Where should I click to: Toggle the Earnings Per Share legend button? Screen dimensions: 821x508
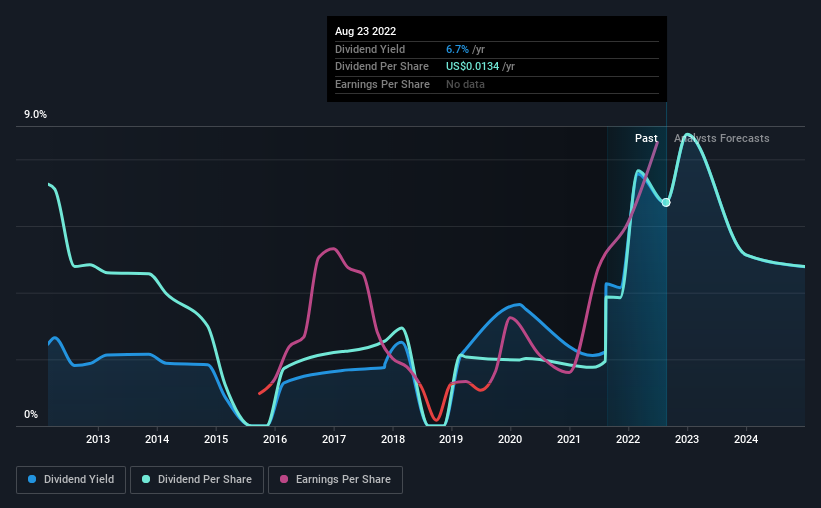pos(336,480)
